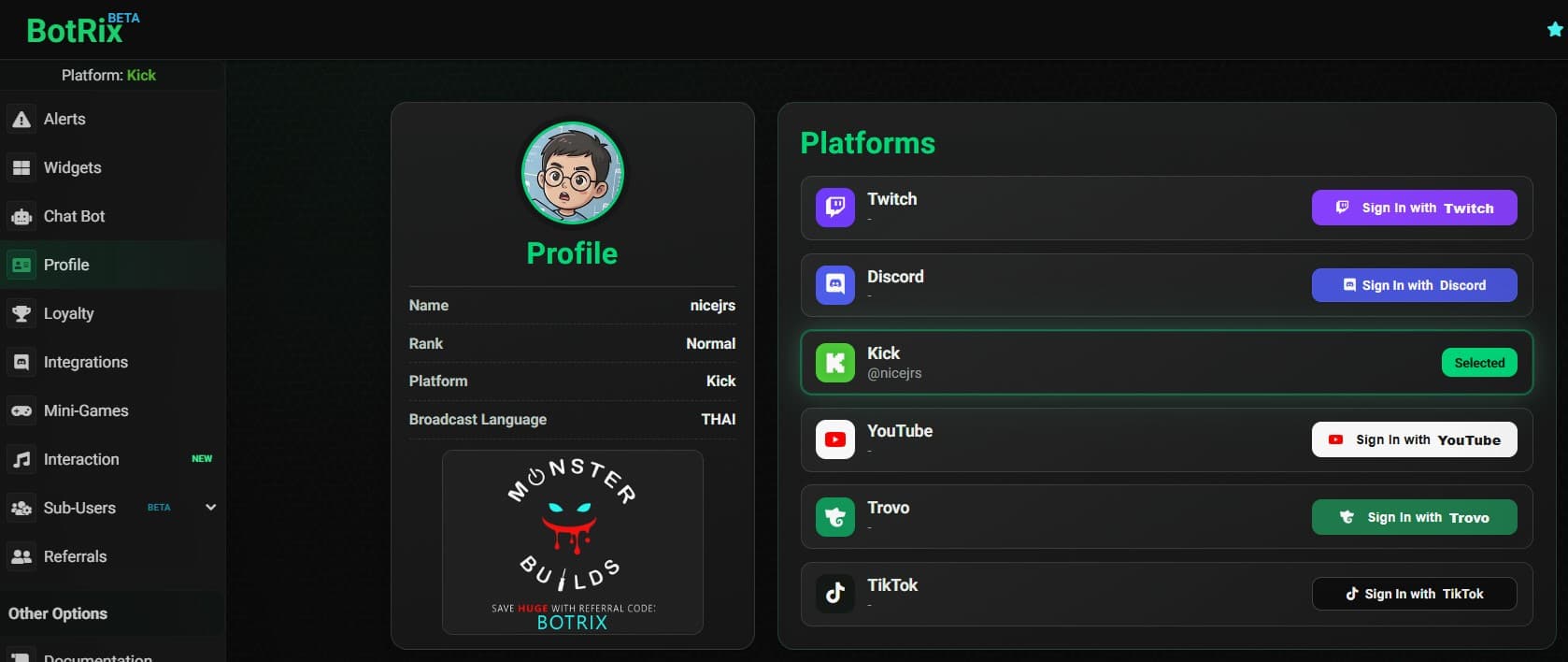Click the Interaction music note icon

pos(21,460)
